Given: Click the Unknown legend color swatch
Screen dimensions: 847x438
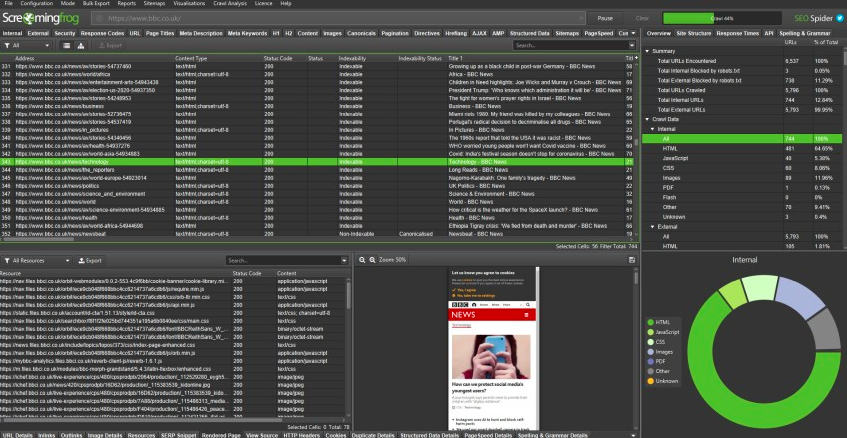Looking at the screenshot, I should tap(650, 381).
